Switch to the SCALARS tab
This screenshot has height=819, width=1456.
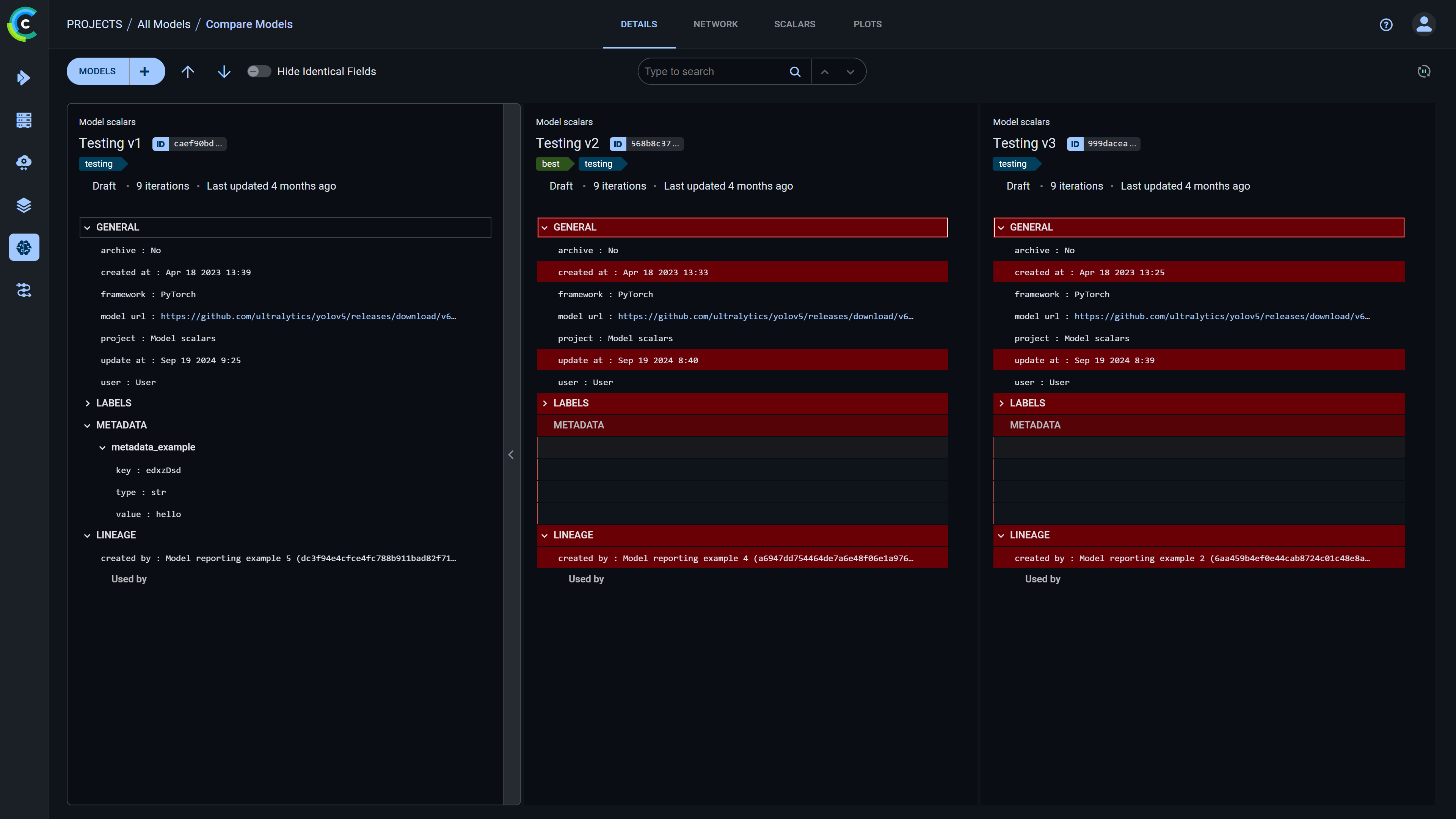pyautogui.click(x=794, y=24)
